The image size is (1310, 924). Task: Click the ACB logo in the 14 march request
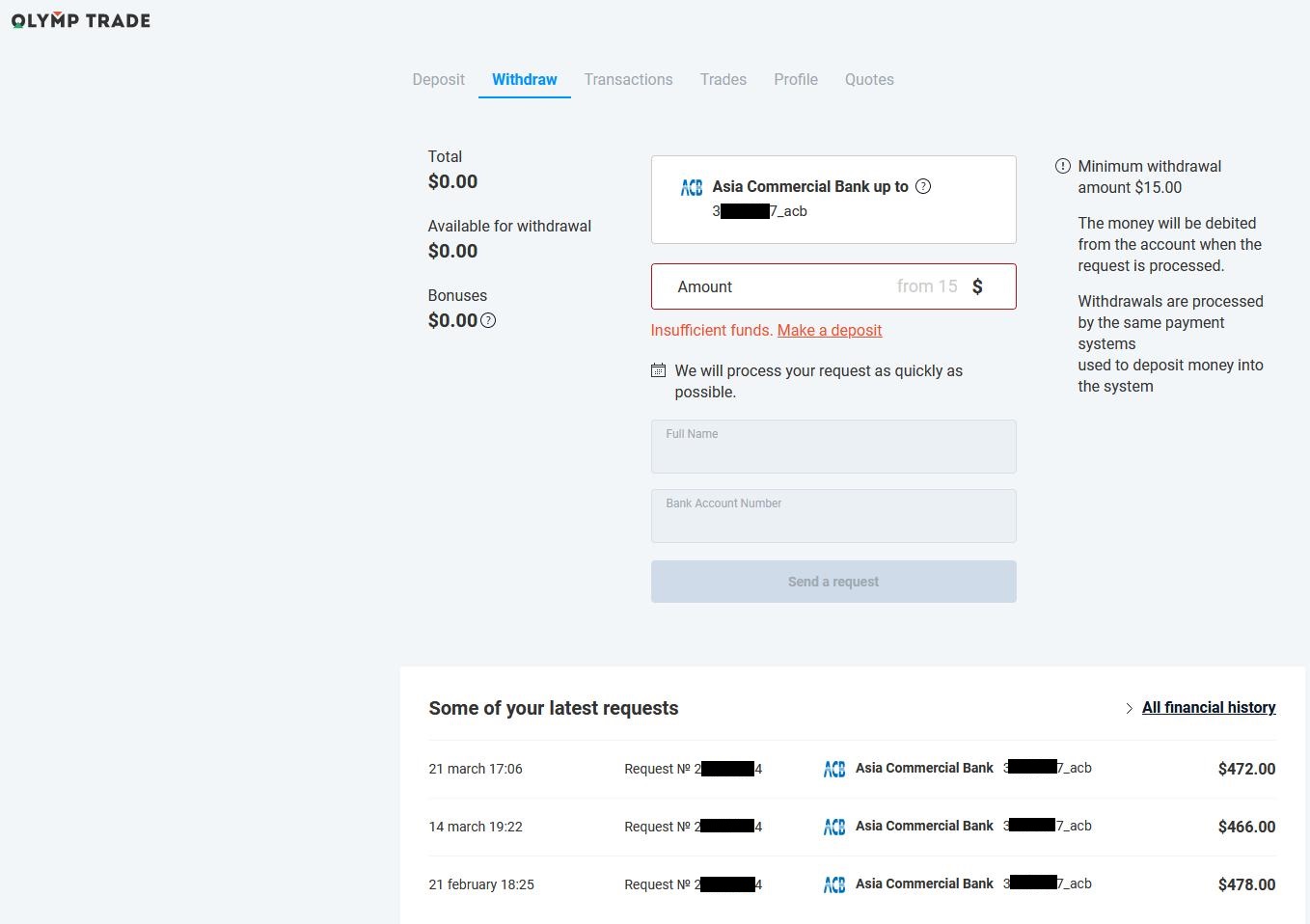click(834, 827)
